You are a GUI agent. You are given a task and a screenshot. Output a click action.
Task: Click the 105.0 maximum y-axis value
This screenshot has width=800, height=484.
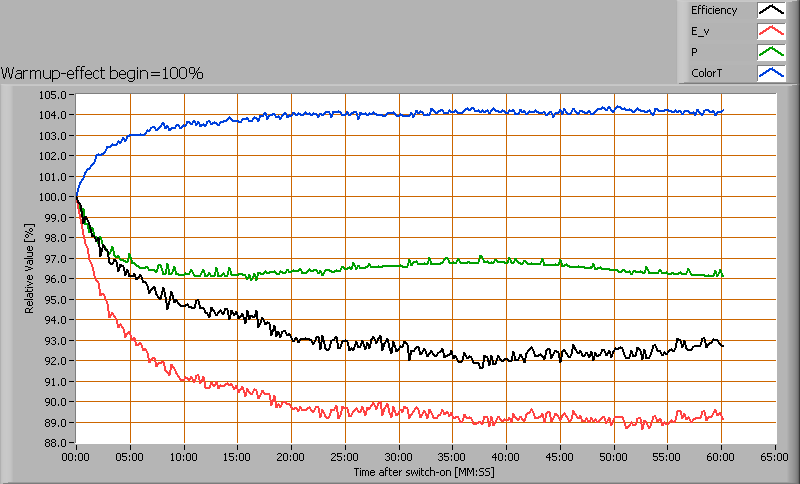click(54, 95)
